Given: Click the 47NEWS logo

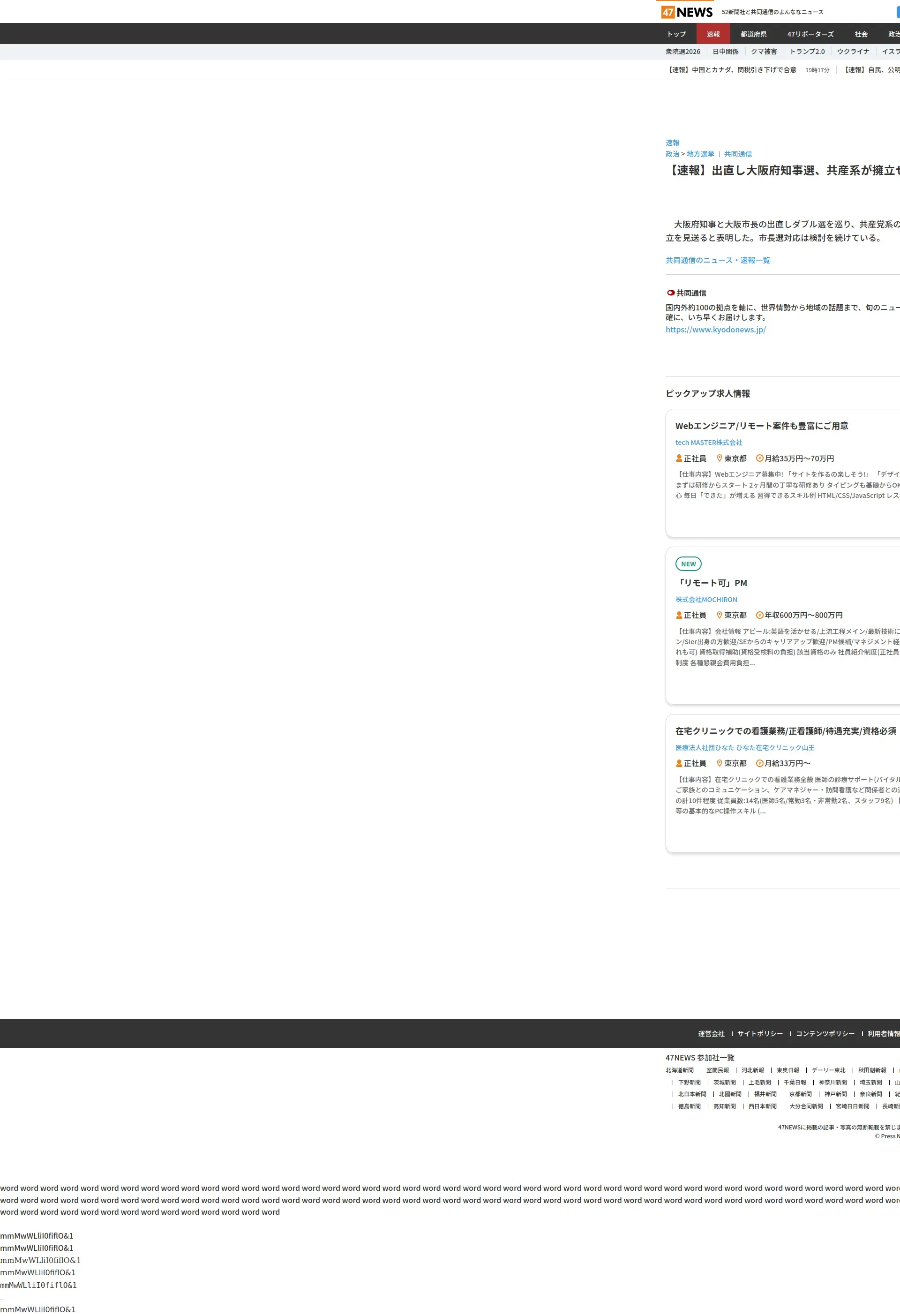Looking at the screenshot, I should [687, 12].
